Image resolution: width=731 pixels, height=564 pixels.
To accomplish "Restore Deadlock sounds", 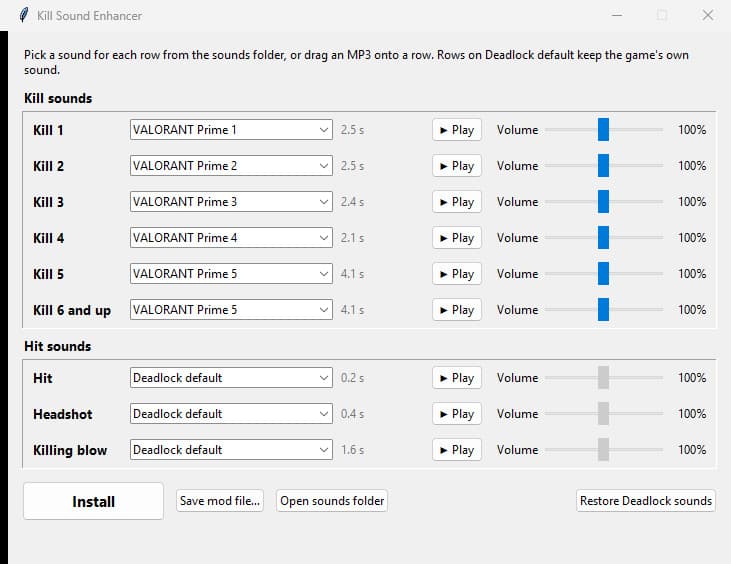I will point(646,501).
